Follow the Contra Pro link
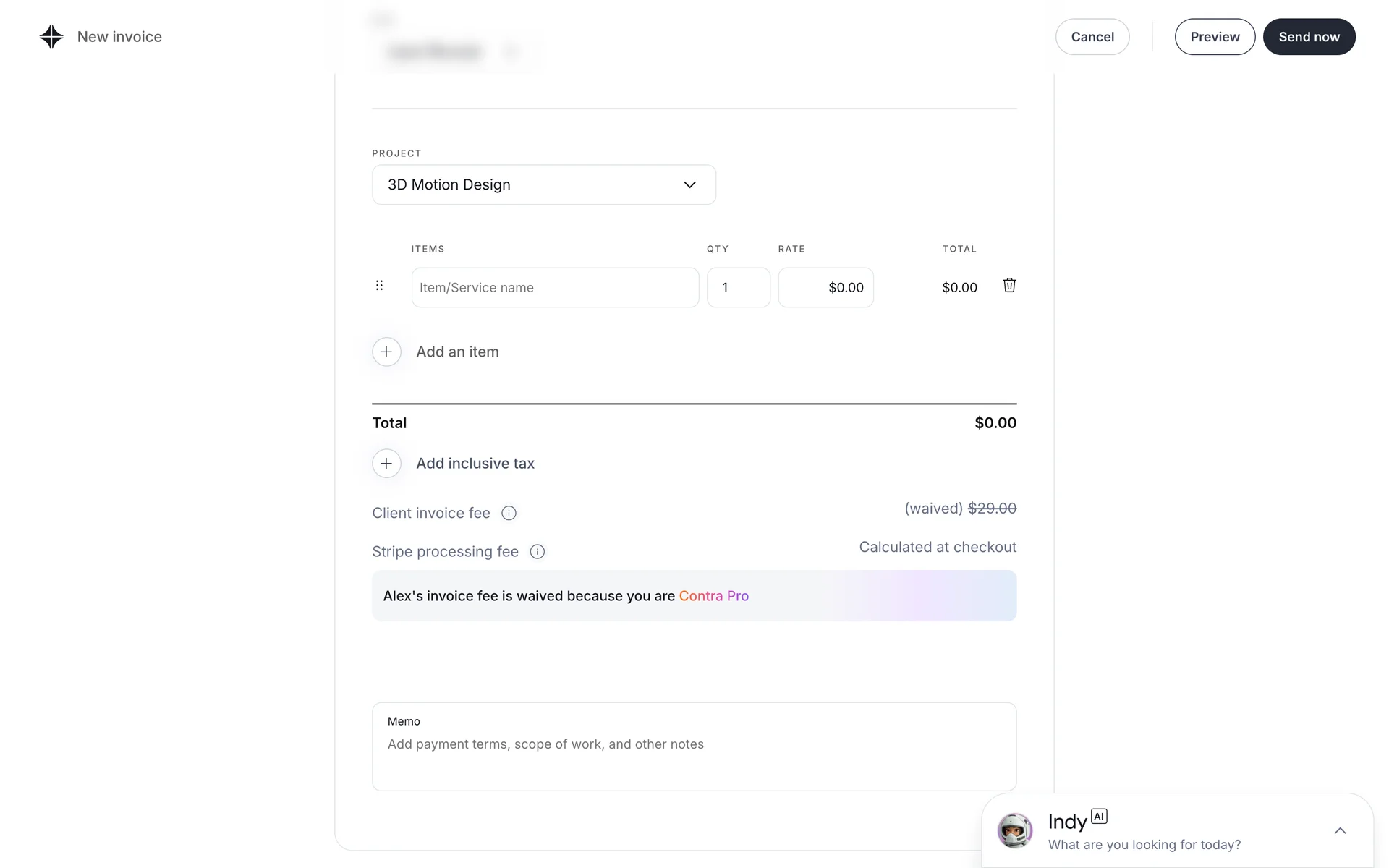Screen dimensions: 1389x868 (x=713, y=596)
